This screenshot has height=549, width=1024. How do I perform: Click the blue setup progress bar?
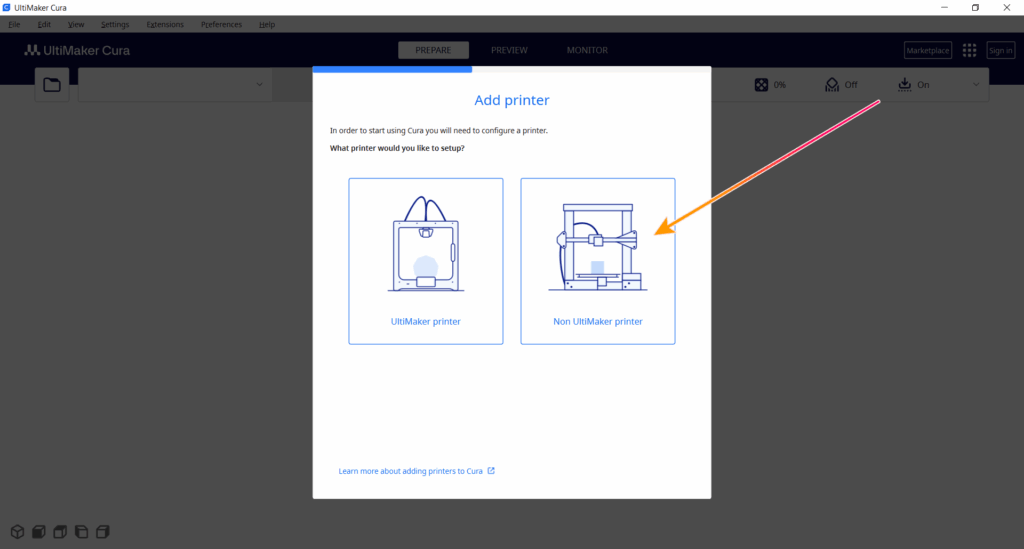pyautogui.click(x=392, y=69)
